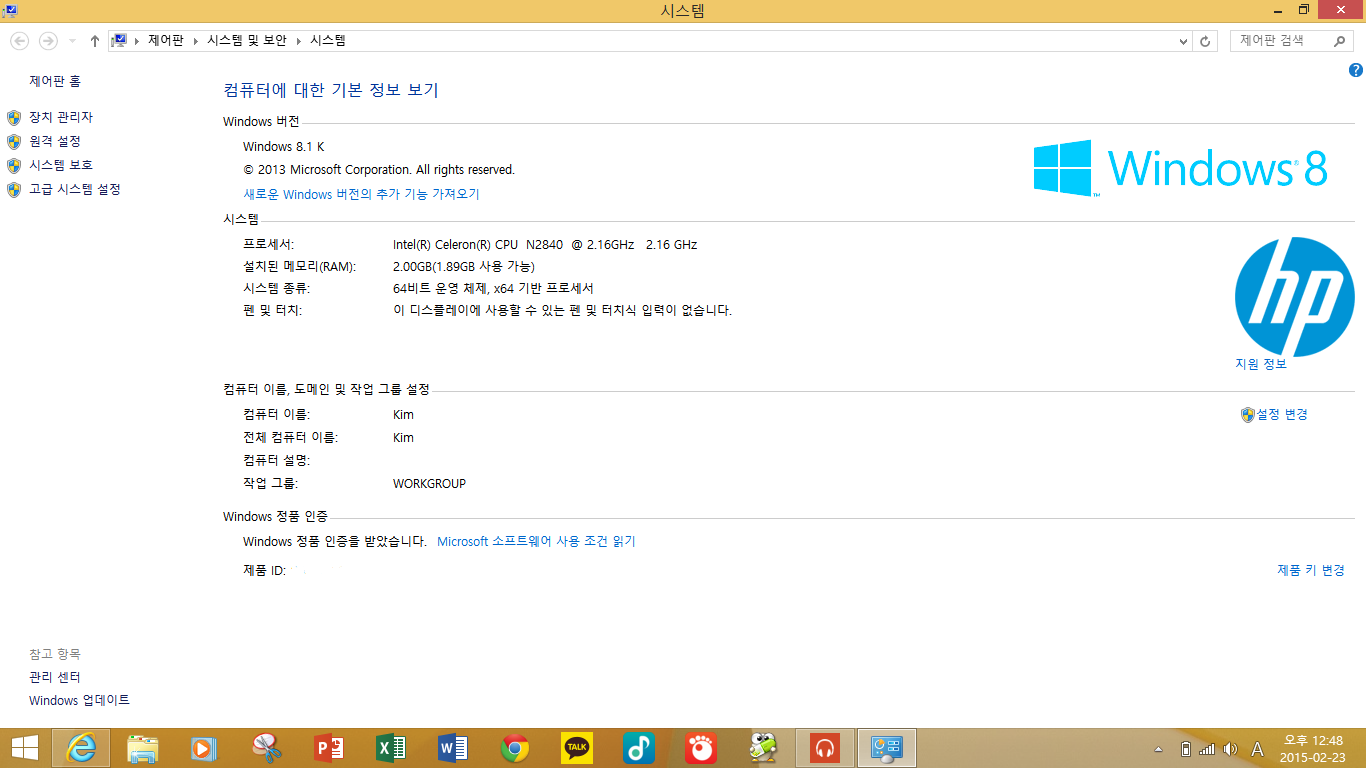Click the blue help question mark icon
1366x768 pixels.
pos(1355,70)
